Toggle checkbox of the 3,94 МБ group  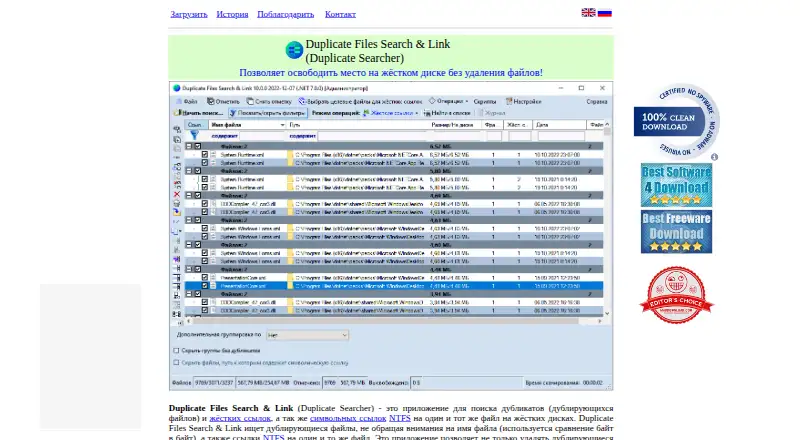tap(198, 294)
